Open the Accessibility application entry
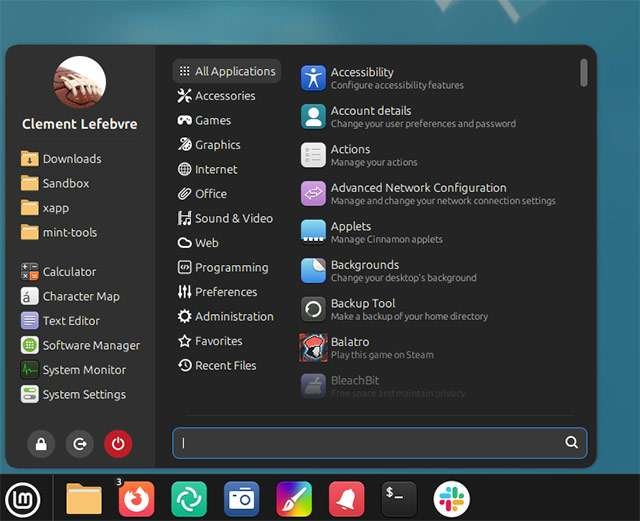640x521 pixels. point(437,78)
